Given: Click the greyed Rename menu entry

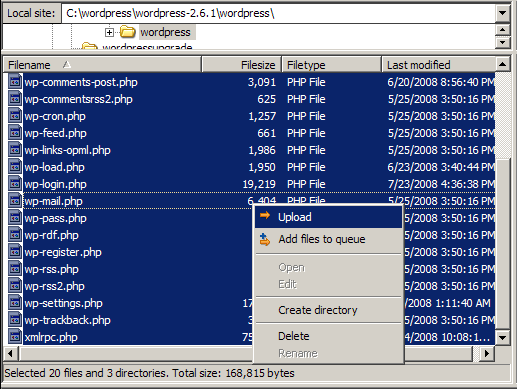Looking at the screenshot, I should [328, 353].
